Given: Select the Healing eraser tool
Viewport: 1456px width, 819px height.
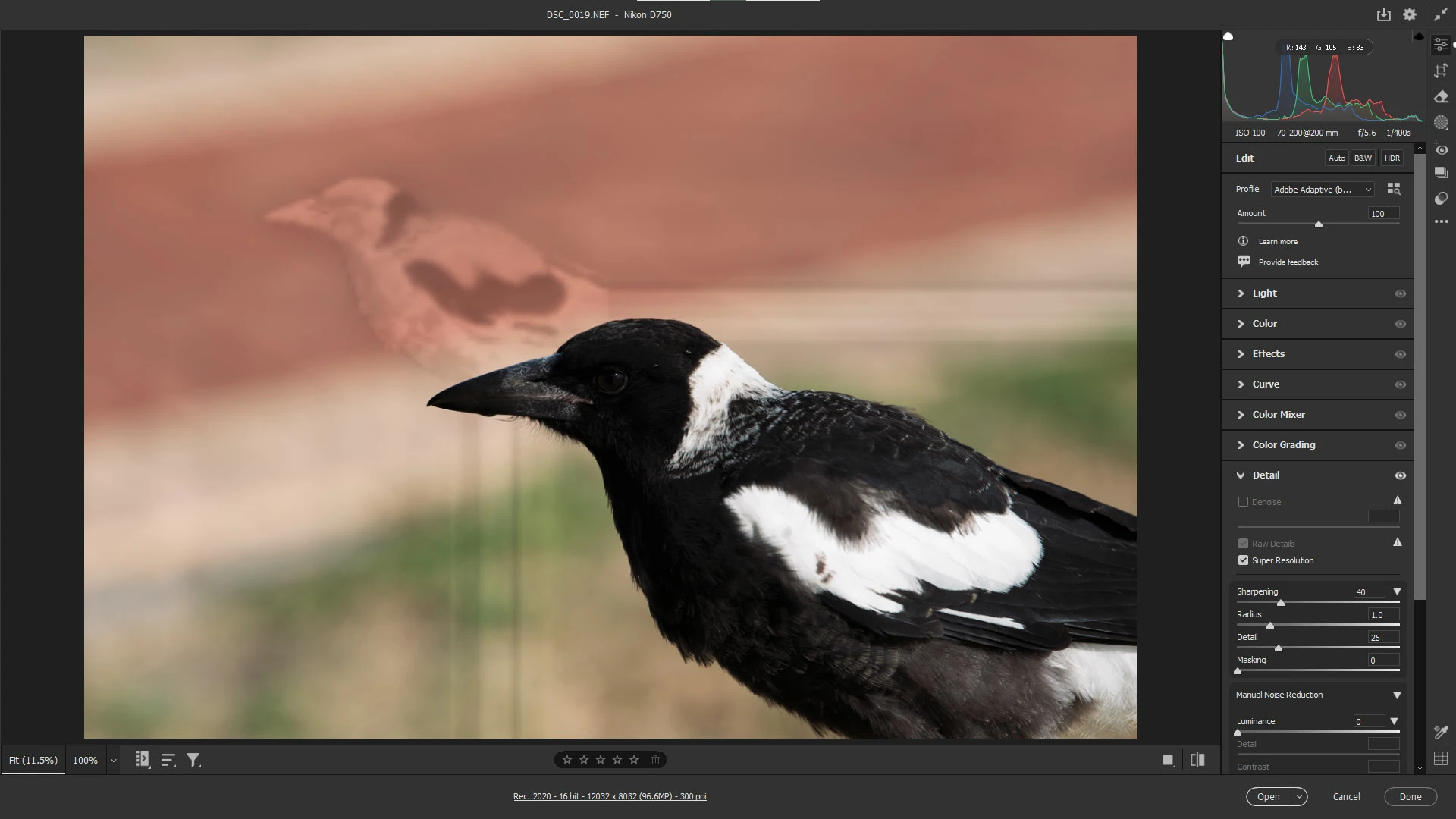Looking at the screenshot, I should click(x=1441, y=96).
